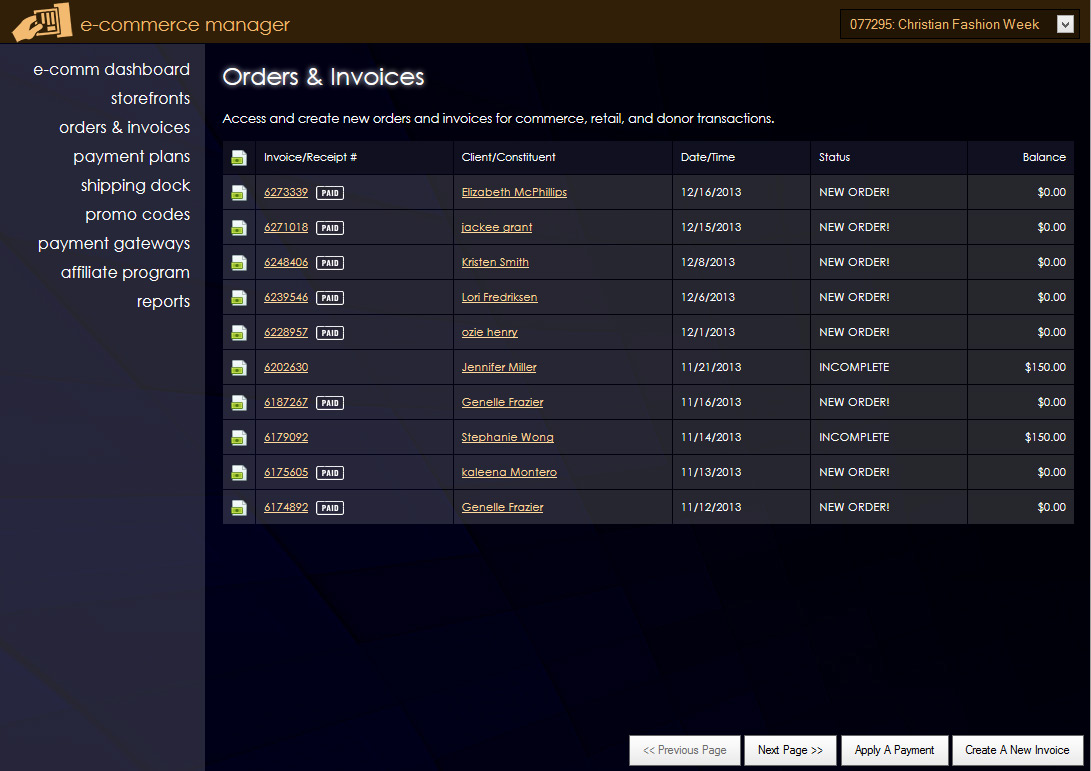The image size is (1091, 771).
Task: Open the payment gateways page
Action: pos(114,244)
